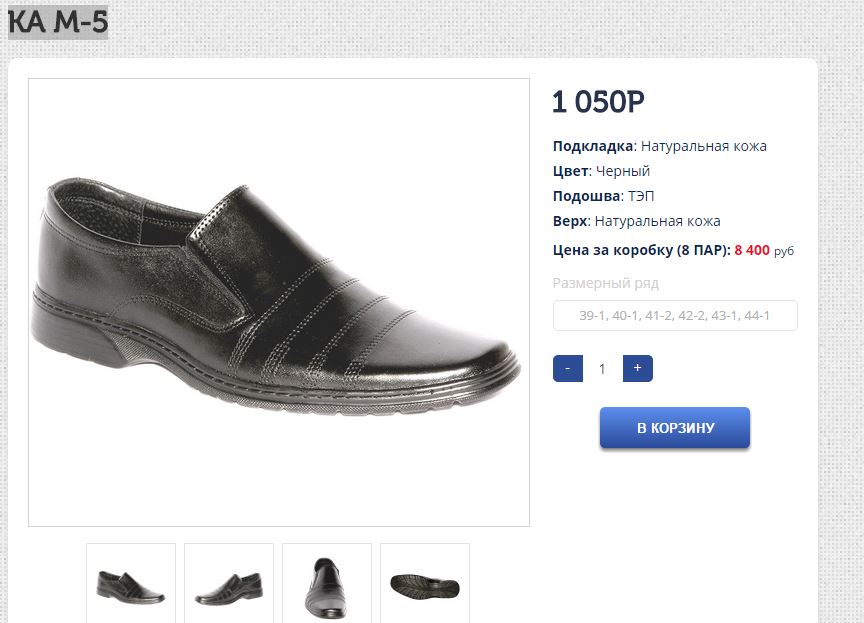Click the Размерный ряд label
Image resolution: width=864 pixels, height=623 pixels.
pos(606,283)
